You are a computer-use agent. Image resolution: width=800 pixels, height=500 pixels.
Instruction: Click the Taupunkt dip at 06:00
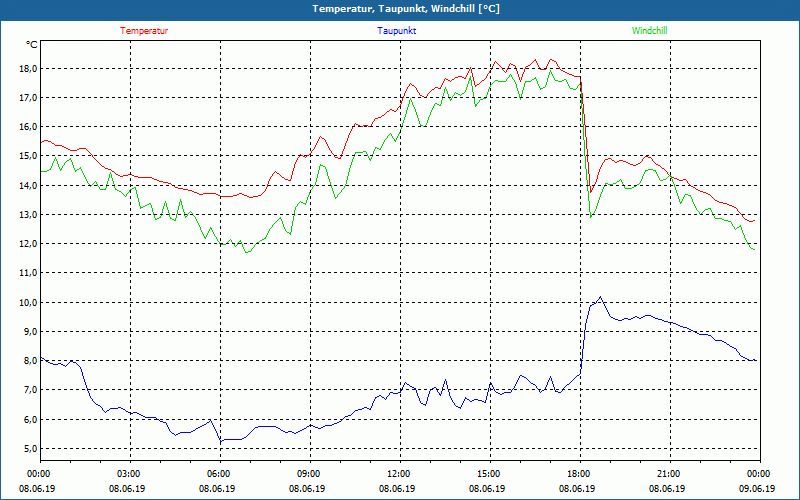[220, 441]
